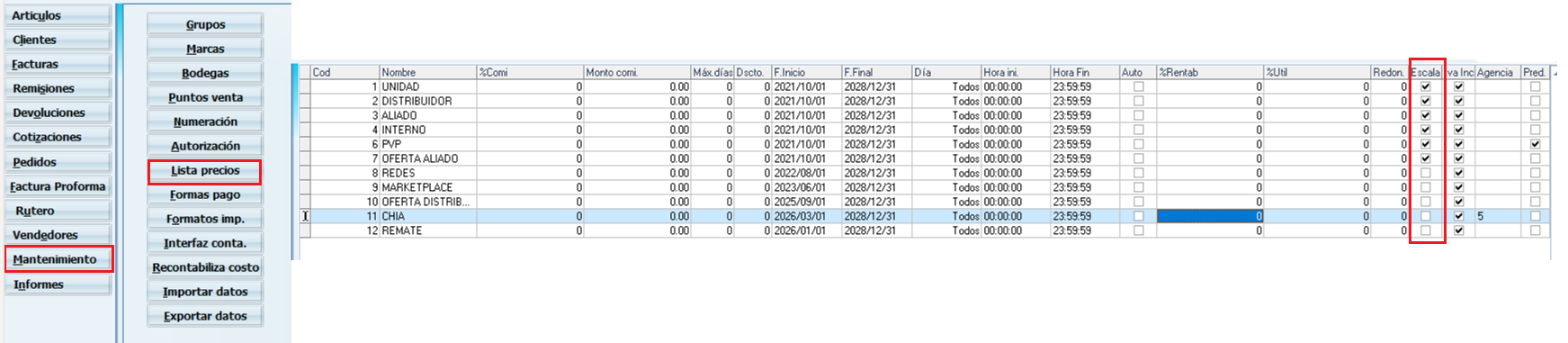Select the row selector of the CHIA row
This screenshot has height=343, width=1568.
(305, 216)
